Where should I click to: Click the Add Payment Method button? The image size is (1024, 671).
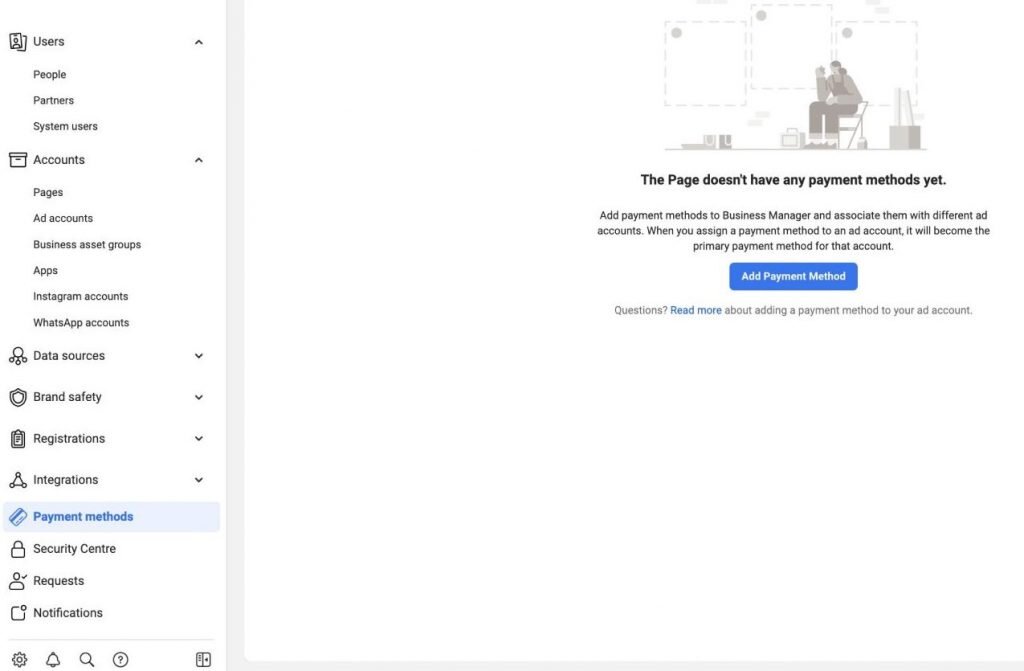tap(793, 276)
